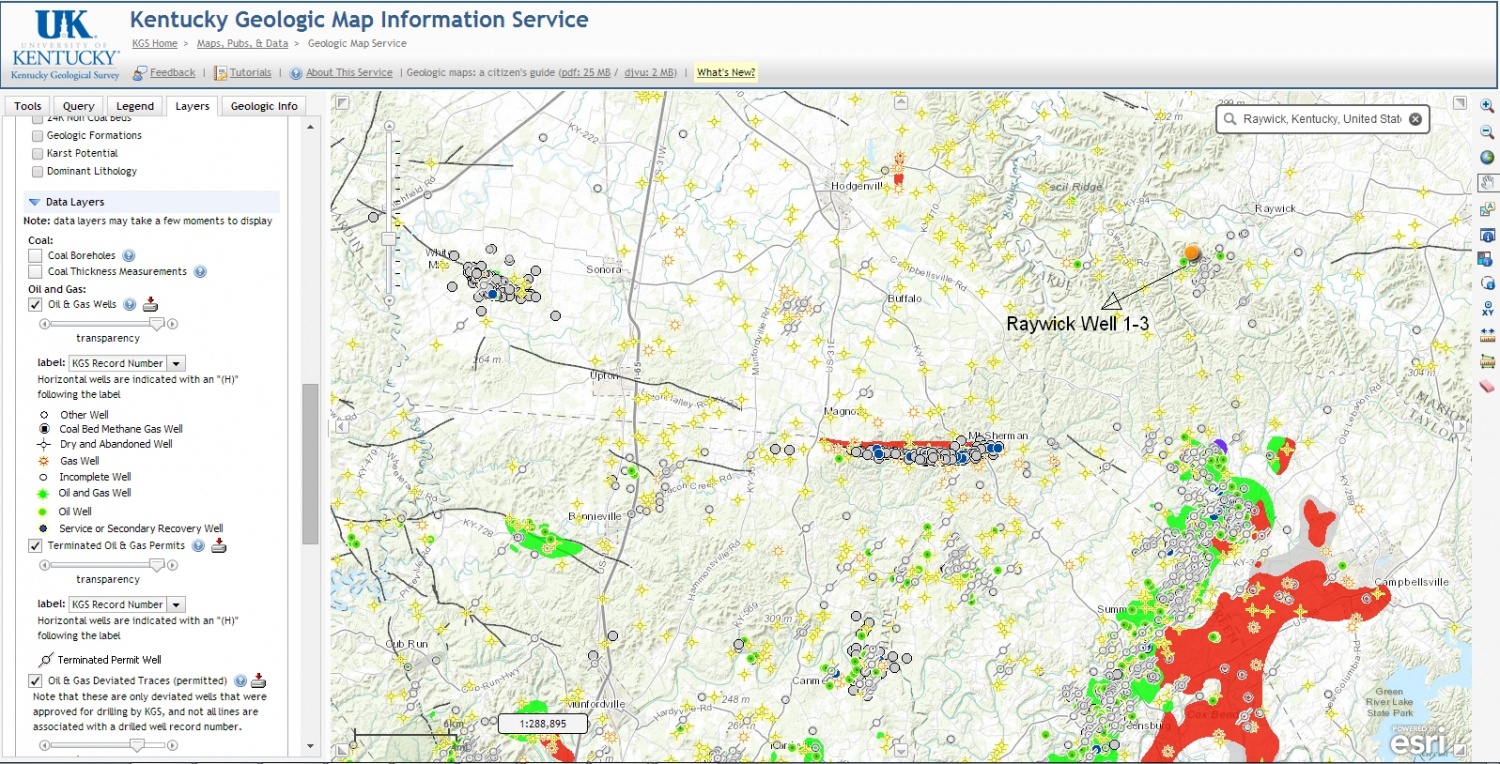Collapse the Data Layers section
The height and width of the screenshot is (764, 1500).
(x=34, y=202)
